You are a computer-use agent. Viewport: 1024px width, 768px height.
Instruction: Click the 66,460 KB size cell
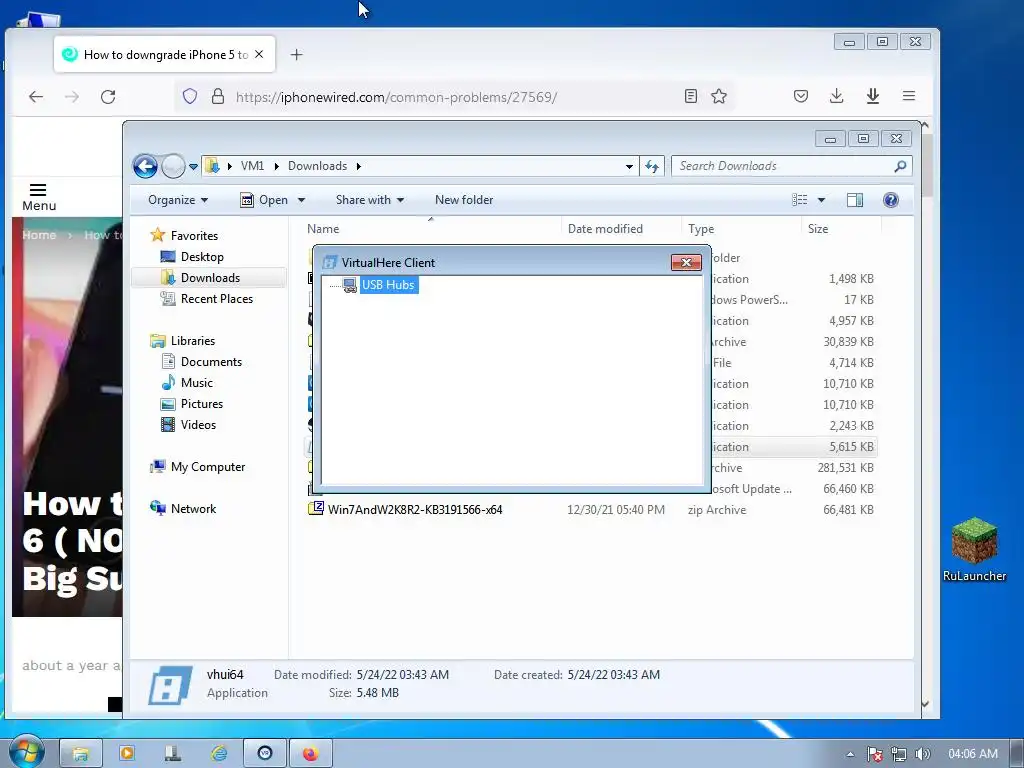848,488
